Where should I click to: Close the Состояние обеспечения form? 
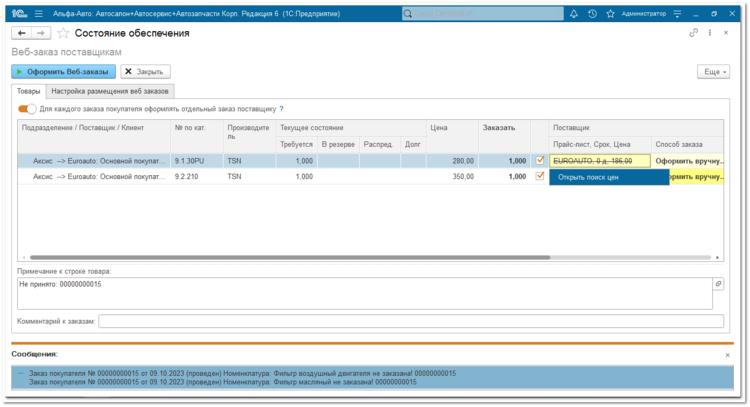pos(726,33)
